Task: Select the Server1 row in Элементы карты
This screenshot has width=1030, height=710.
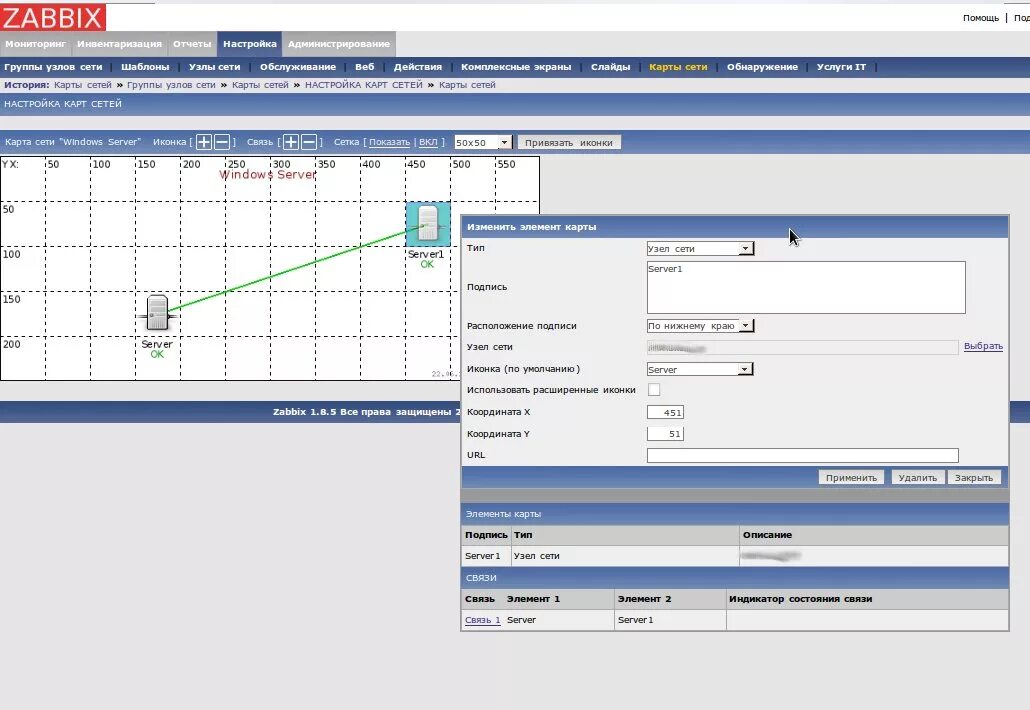Action: 735,556
